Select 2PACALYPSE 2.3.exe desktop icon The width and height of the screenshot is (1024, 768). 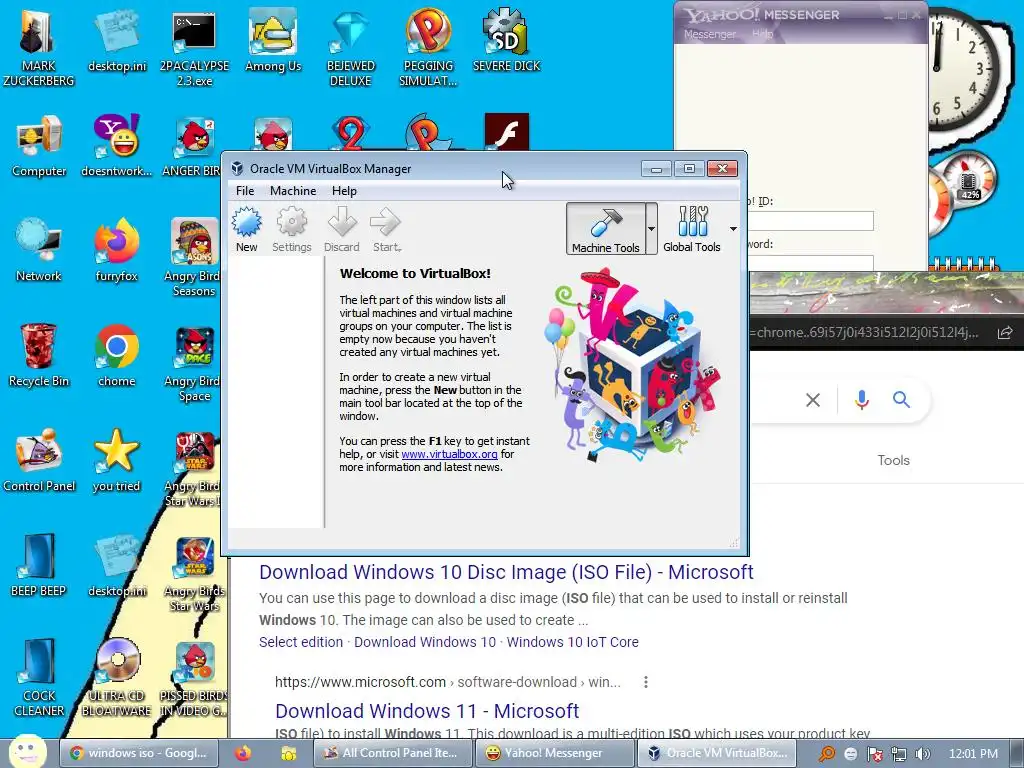(195, 48)
